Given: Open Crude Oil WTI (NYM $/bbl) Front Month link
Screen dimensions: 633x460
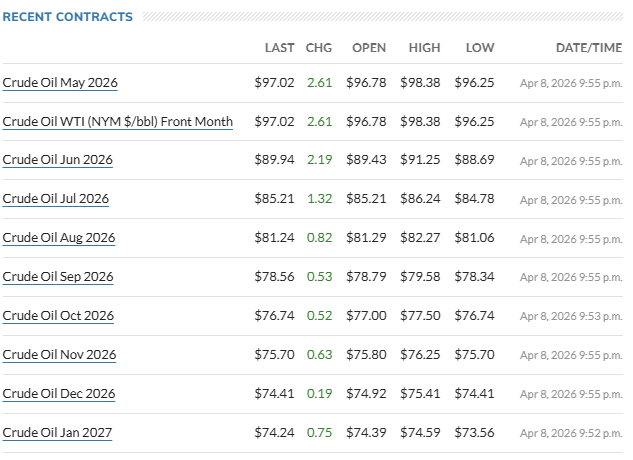Looking at the screenshot, I should pyautogui.click(x=117, y=122).
